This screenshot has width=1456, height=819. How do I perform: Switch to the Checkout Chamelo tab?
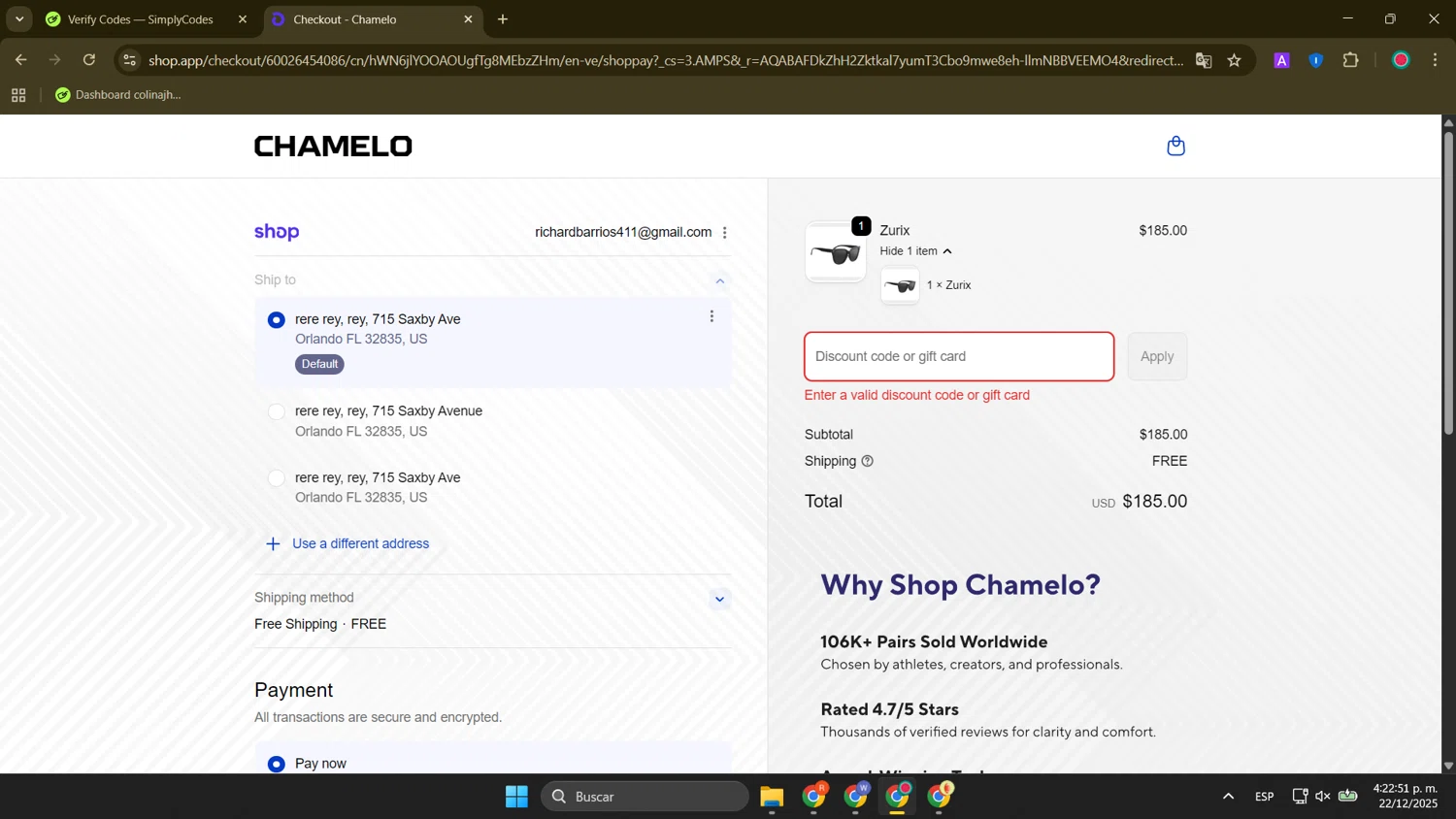point(373,19)
